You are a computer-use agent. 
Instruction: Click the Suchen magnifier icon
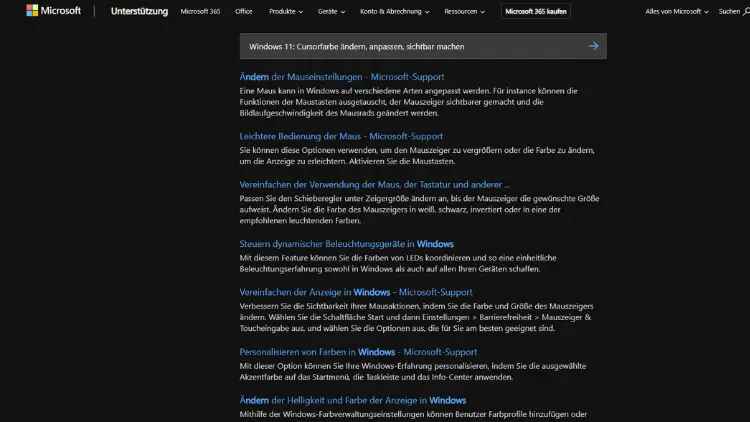[x=746, y=11]
